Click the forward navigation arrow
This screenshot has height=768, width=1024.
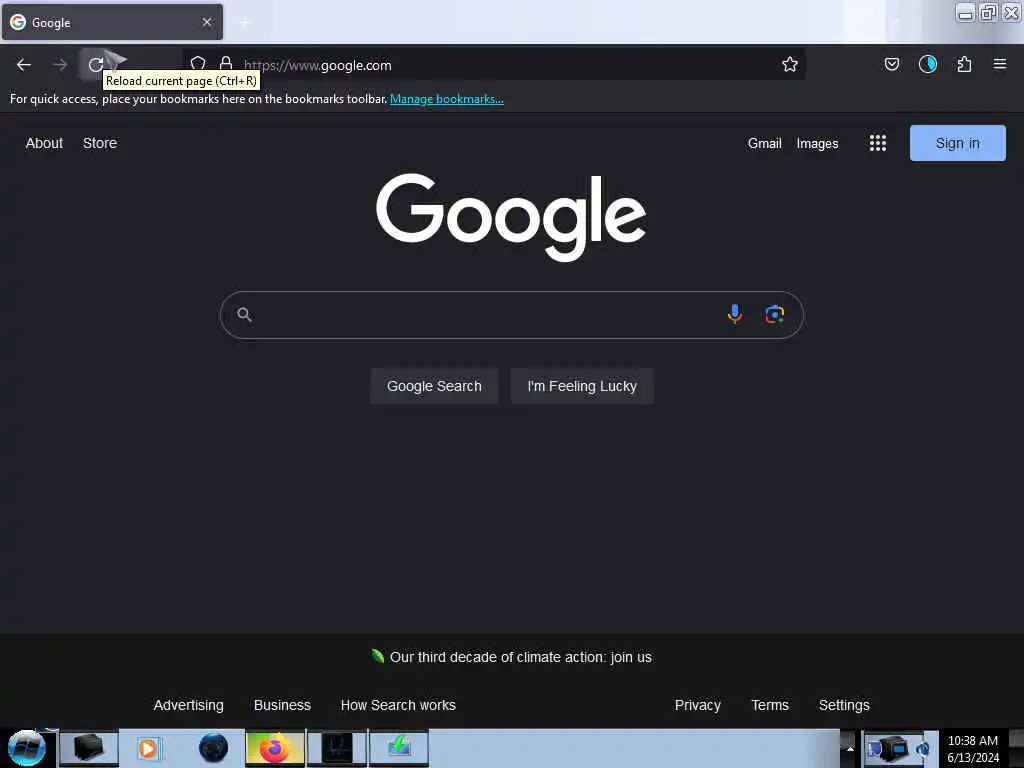click(x=60, y=65)
